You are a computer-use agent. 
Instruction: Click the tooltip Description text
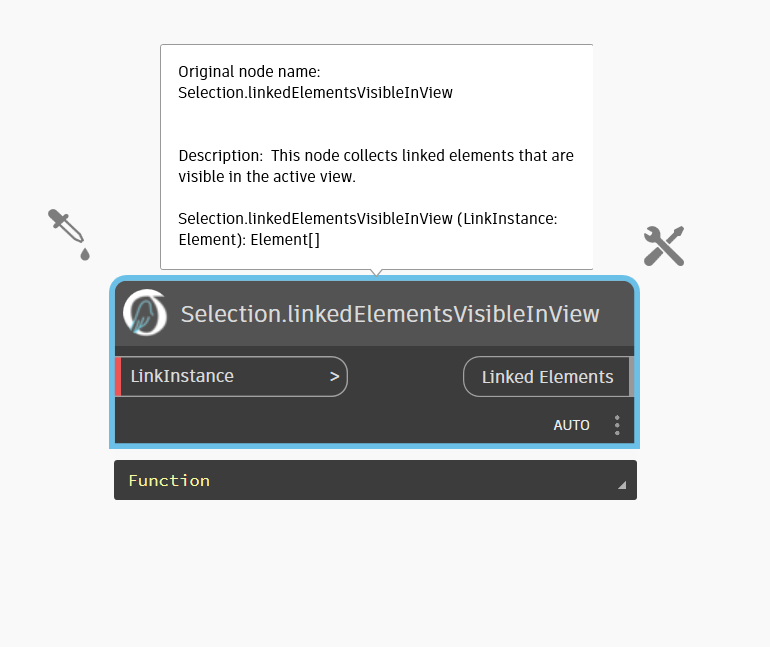point(376,166)
